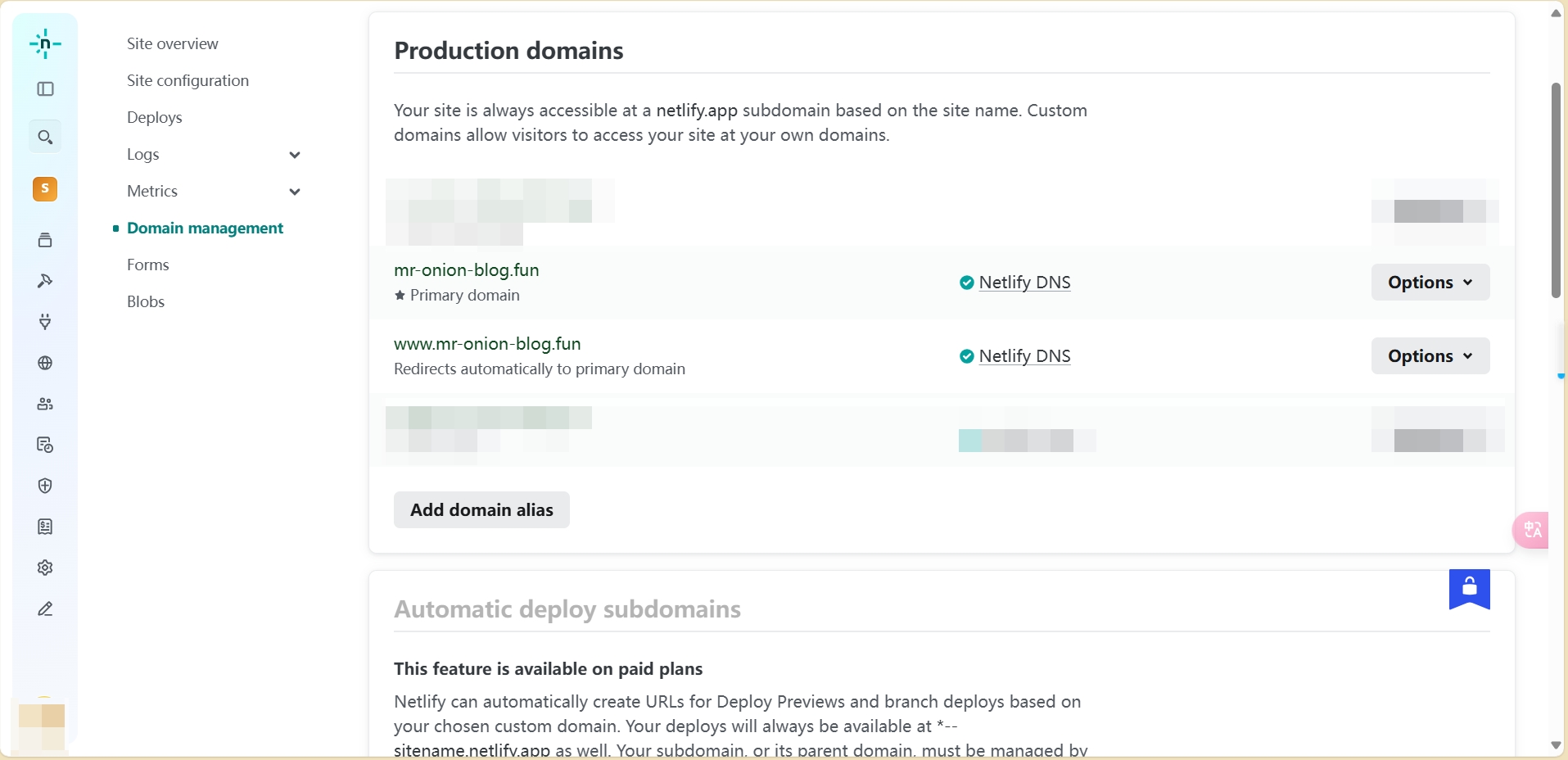Expand the Metrics submenu chevron
Image resolution: width=1568 pixels, height=760 pixels.
(295, 192)
